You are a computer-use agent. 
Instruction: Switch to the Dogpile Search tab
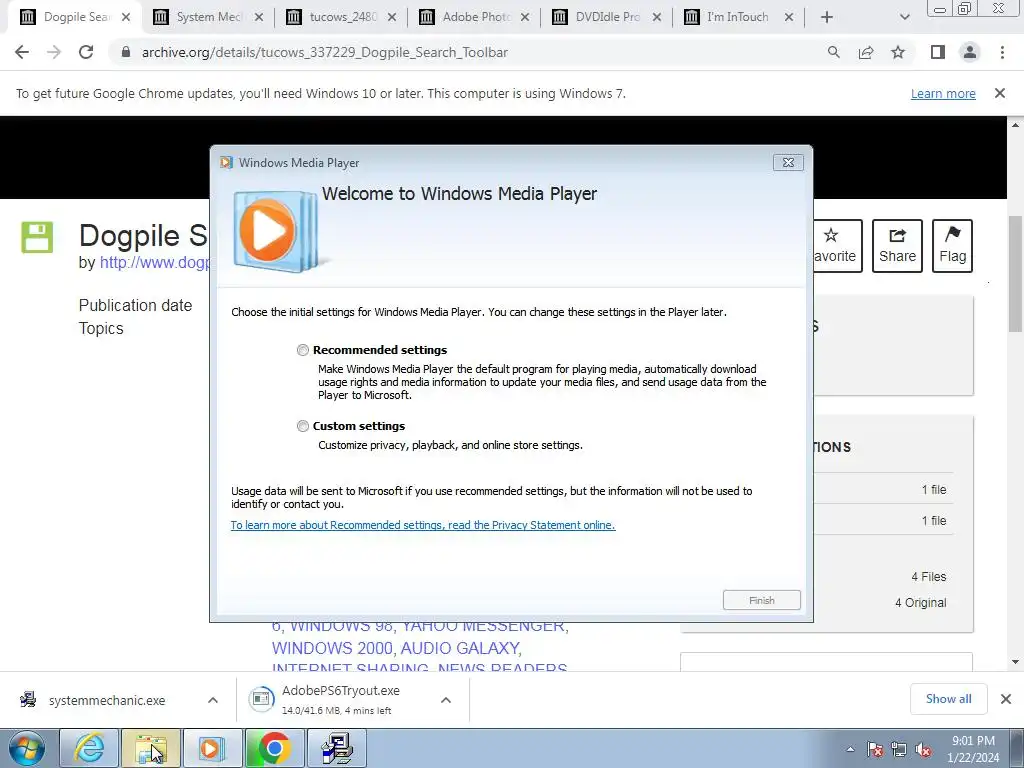[x=73, y=17]
